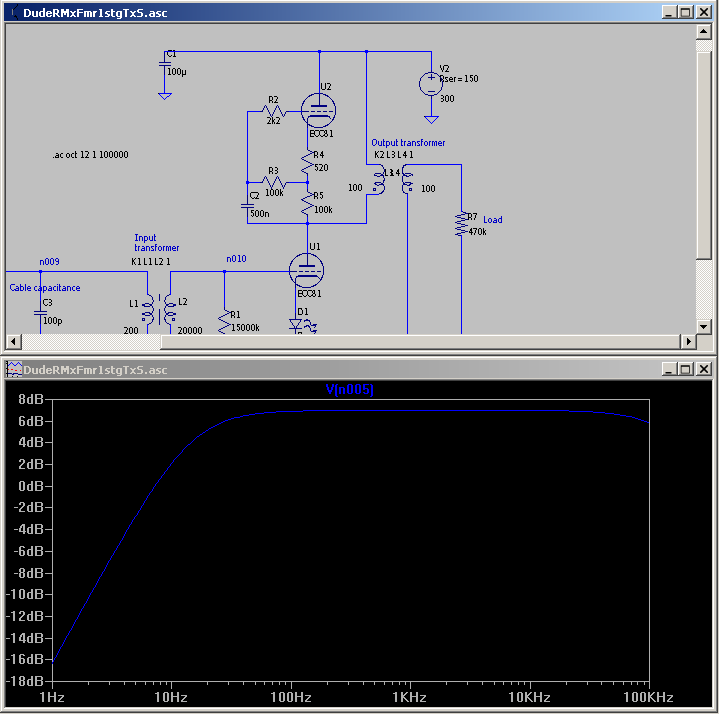Select inductor L1 of input transformer
This screenshot has height=715, width=719.
148,310
